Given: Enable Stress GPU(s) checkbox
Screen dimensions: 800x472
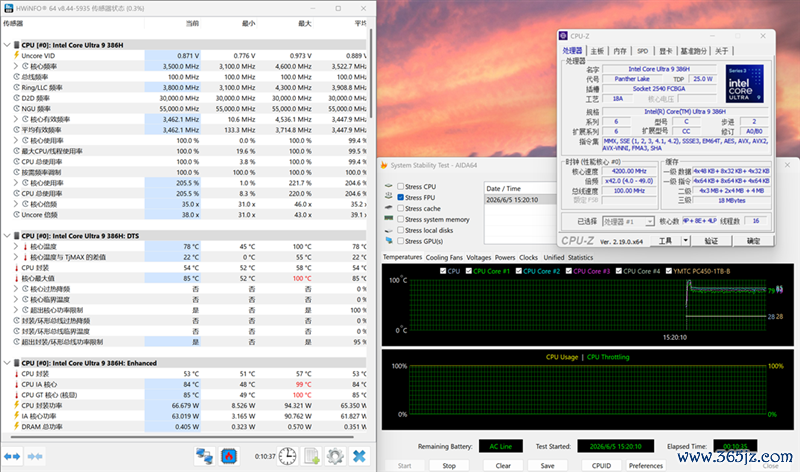Looking at the screenshot, I should click(x=401, y=241).
